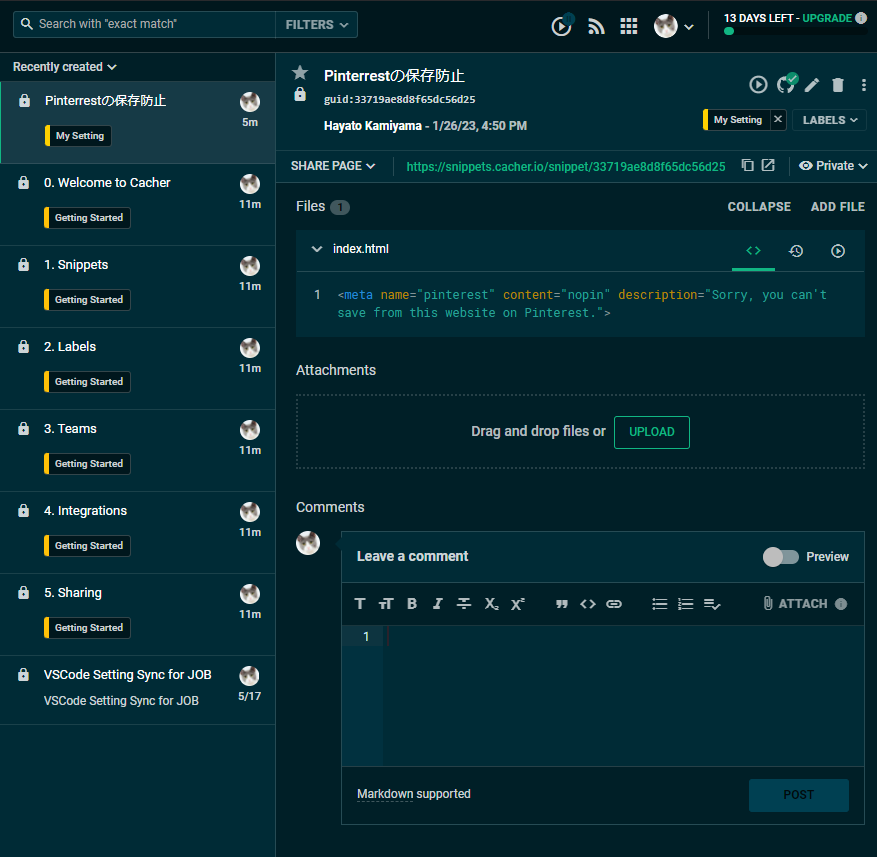Open the snippets.cacher.io snippet link
The image size is (877, 857).
[565, 167]
